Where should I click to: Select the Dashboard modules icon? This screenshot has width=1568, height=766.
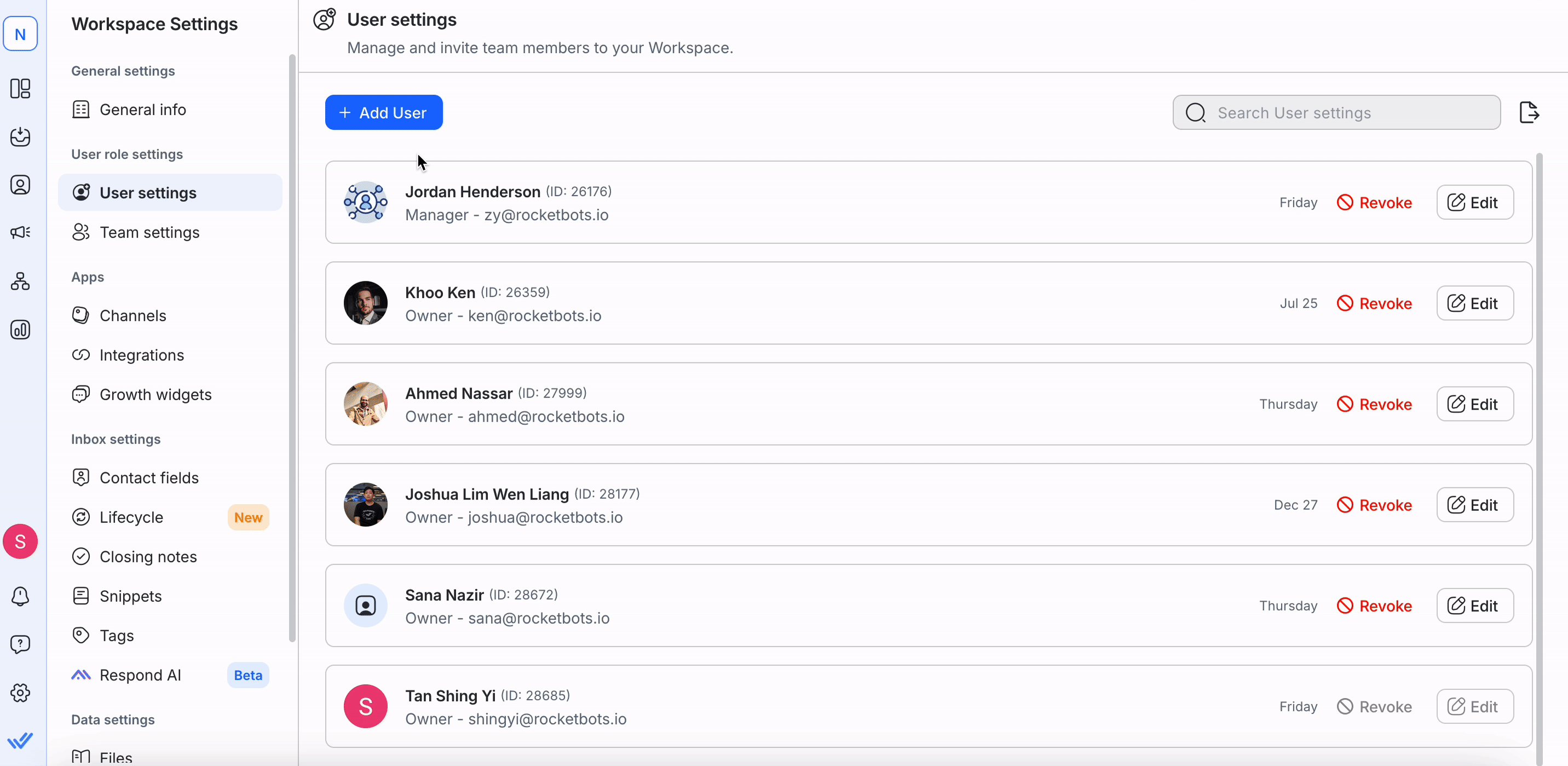click(21, 89)
